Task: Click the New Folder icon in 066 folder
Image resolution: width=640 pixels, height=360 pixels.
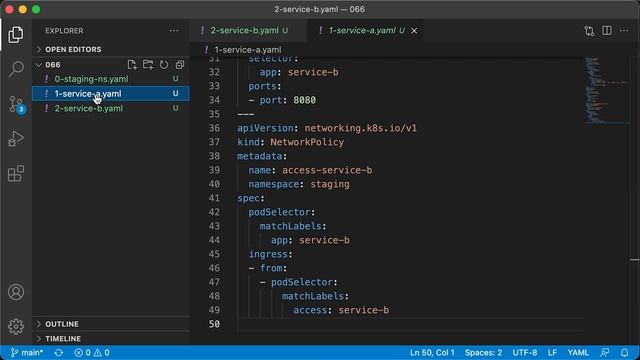Action: click(x=148, y=64)
